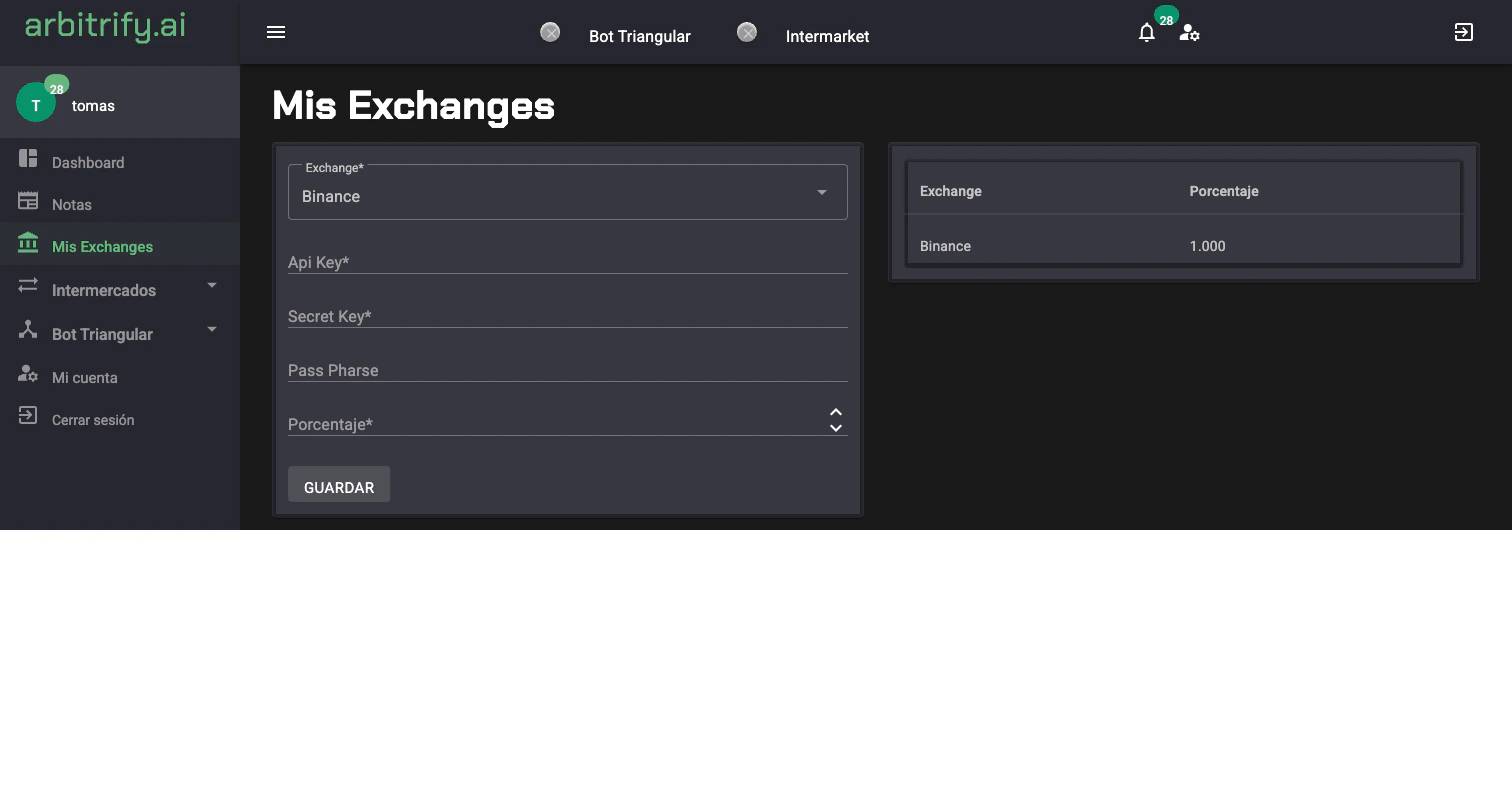The width and height of the screenshot is (1512, 796).
Task: Click the Mis Exchanges bank icon
Action: [x=27, y=243]
